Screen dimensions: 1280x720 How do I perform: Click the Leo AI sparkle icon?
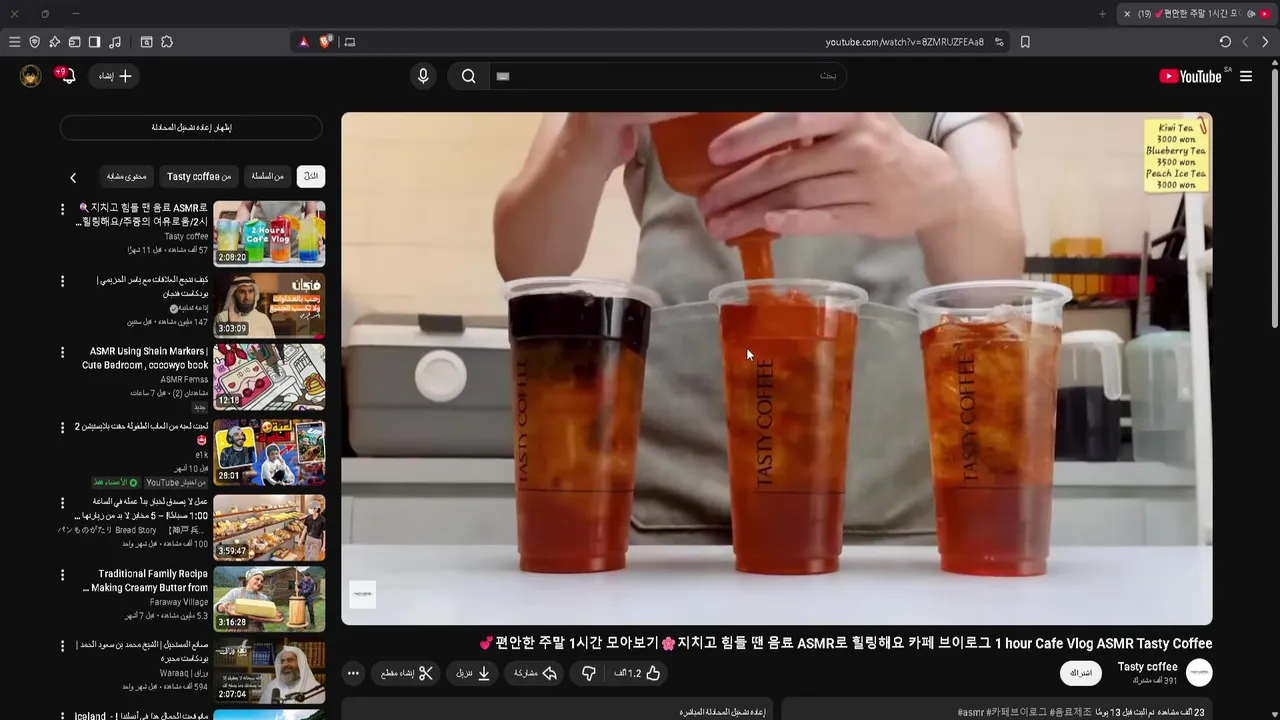coord(54,42)
